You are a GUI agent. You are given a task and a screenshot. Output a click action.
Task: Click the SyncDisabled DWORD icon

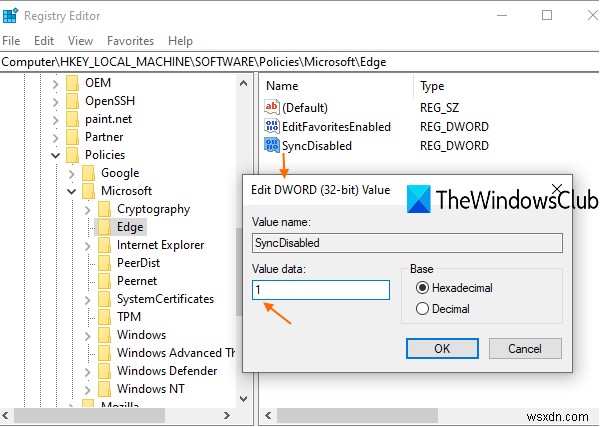point(272,145)
